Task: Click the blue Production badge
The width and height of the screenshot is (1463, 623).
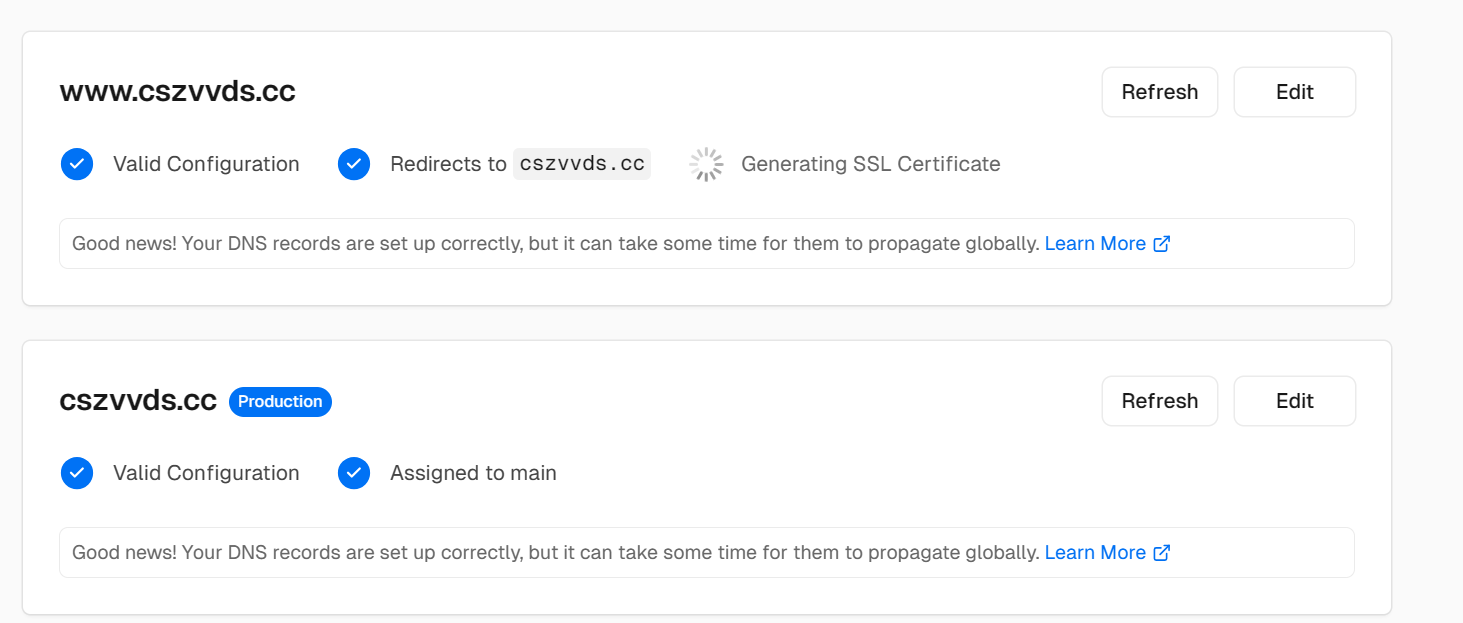Action: (280, 402)
